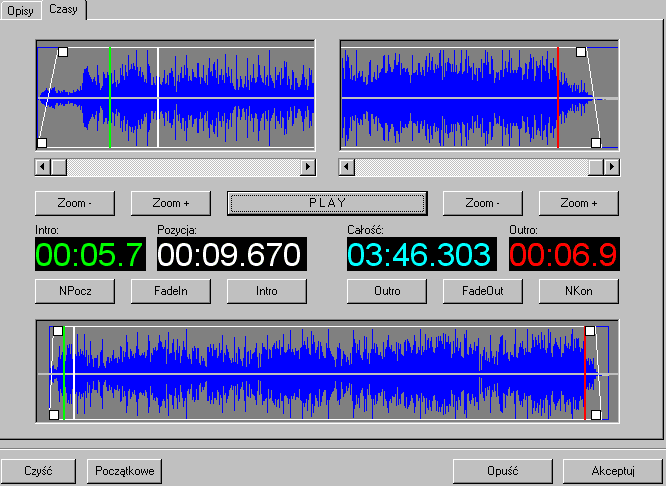The image size is (666, 486).
Task: Click the Całość time 03:46.303
Action: click(422, 254)
